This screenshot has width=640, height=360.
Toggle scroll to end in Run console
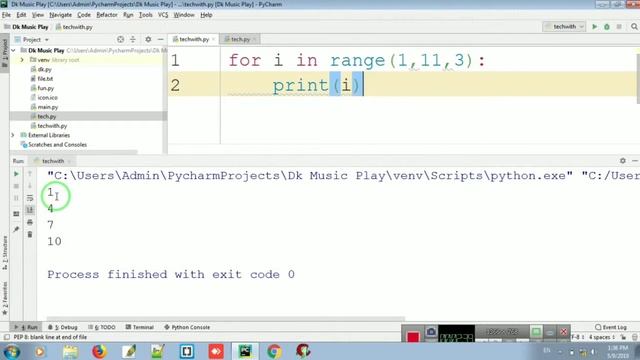[x=30, y=210]
